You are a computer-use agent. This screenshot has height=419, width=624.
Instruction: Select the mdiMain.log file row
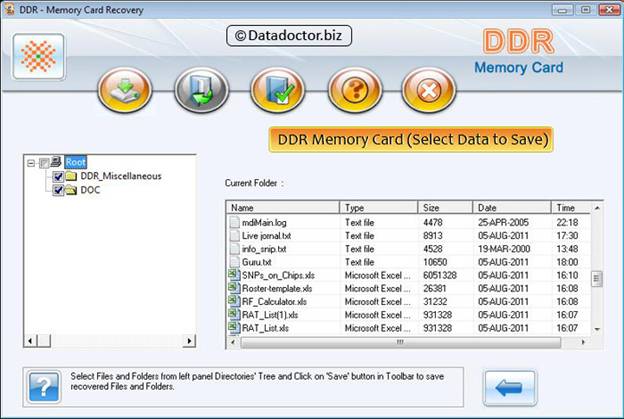coord(409,222)
